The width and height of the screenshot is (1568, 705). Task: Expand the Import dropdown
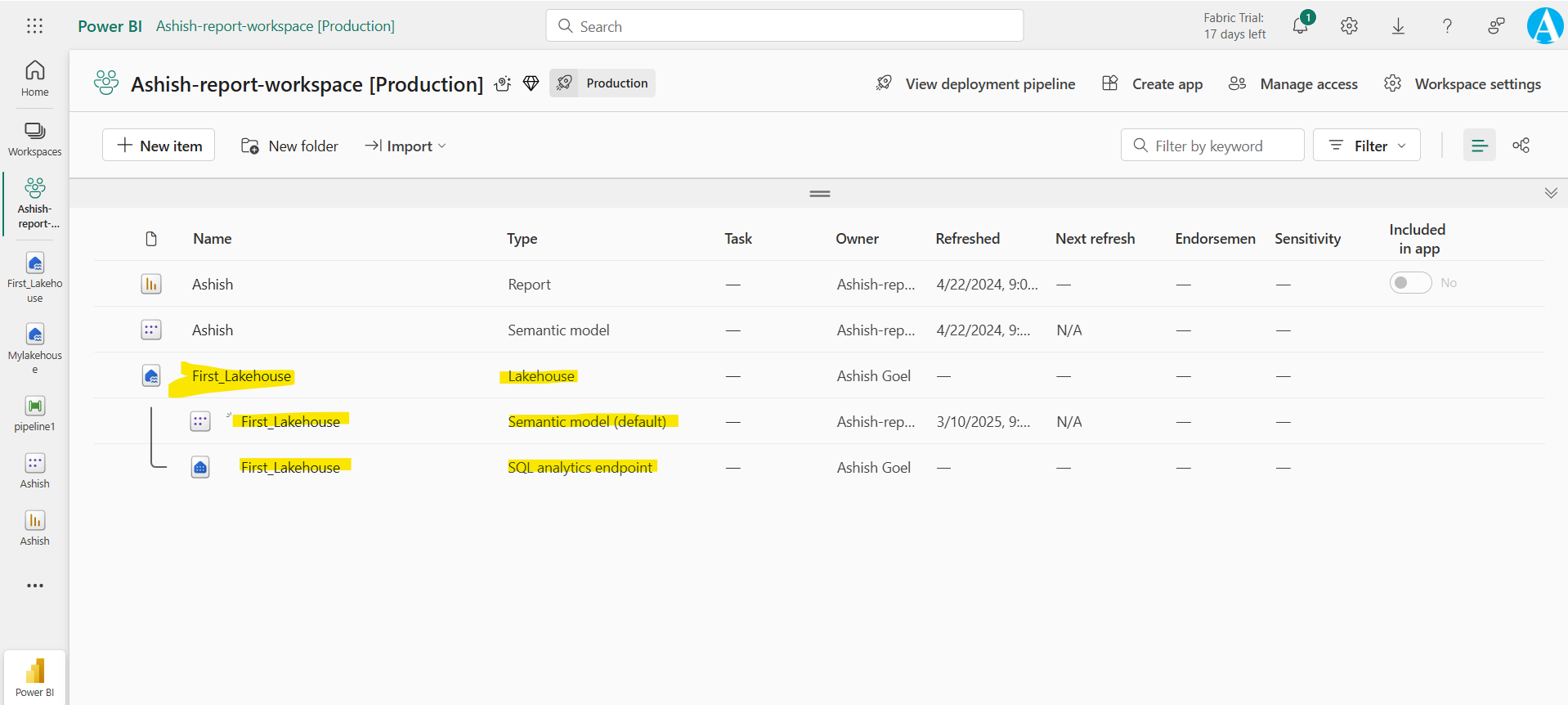406,146
